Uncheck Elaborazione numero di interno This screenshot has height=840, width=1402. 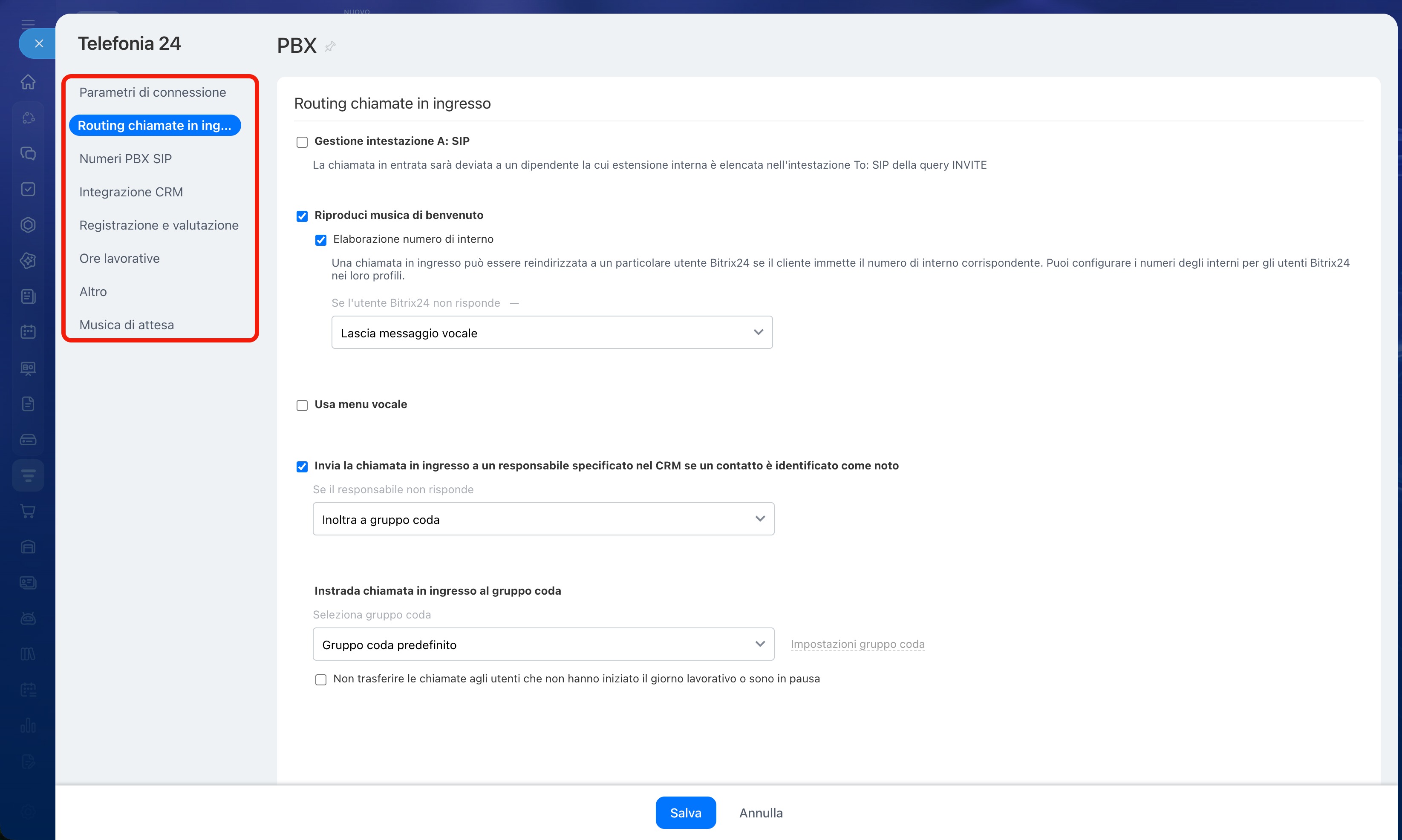(320, 240)
